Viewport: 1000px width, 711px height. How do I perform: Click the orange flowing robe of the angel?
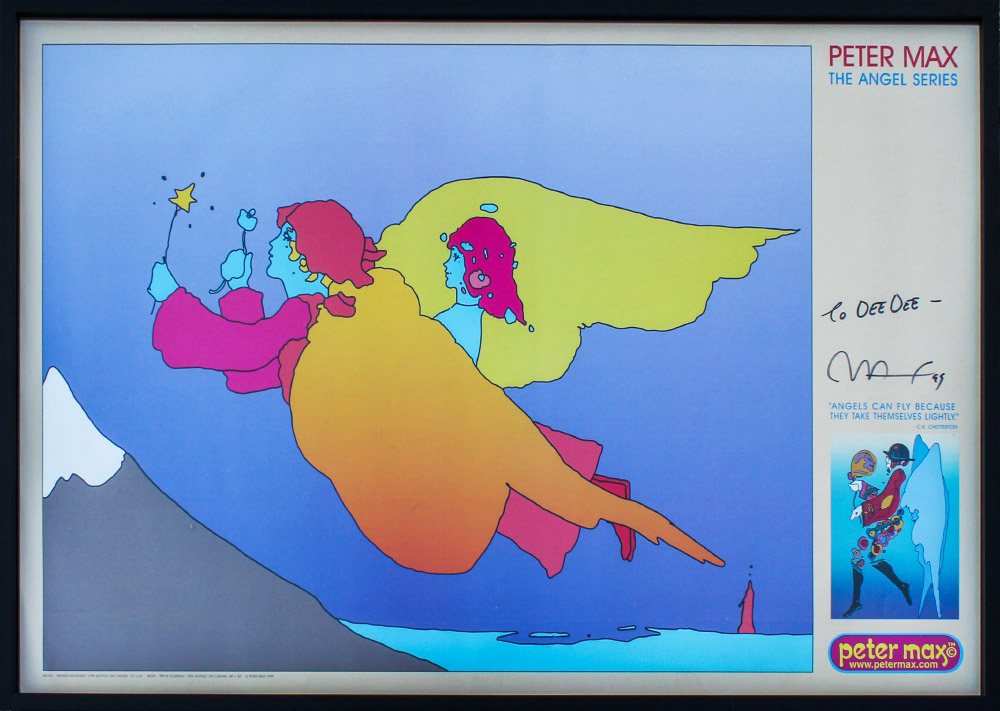(x=400, y=430)
